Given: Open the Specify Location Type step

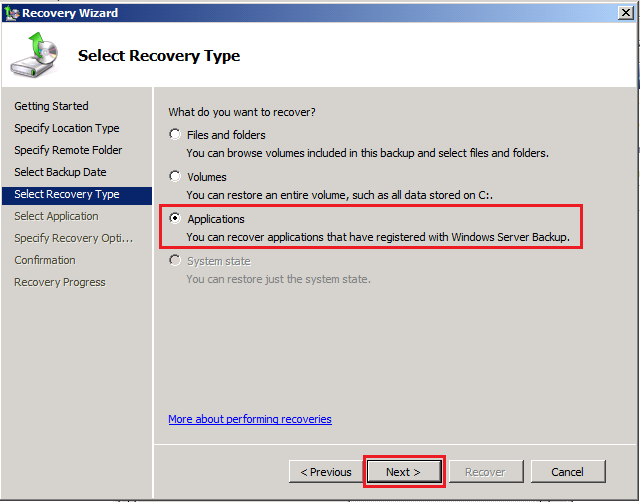Looking at the screenshot, I should 66,128.
